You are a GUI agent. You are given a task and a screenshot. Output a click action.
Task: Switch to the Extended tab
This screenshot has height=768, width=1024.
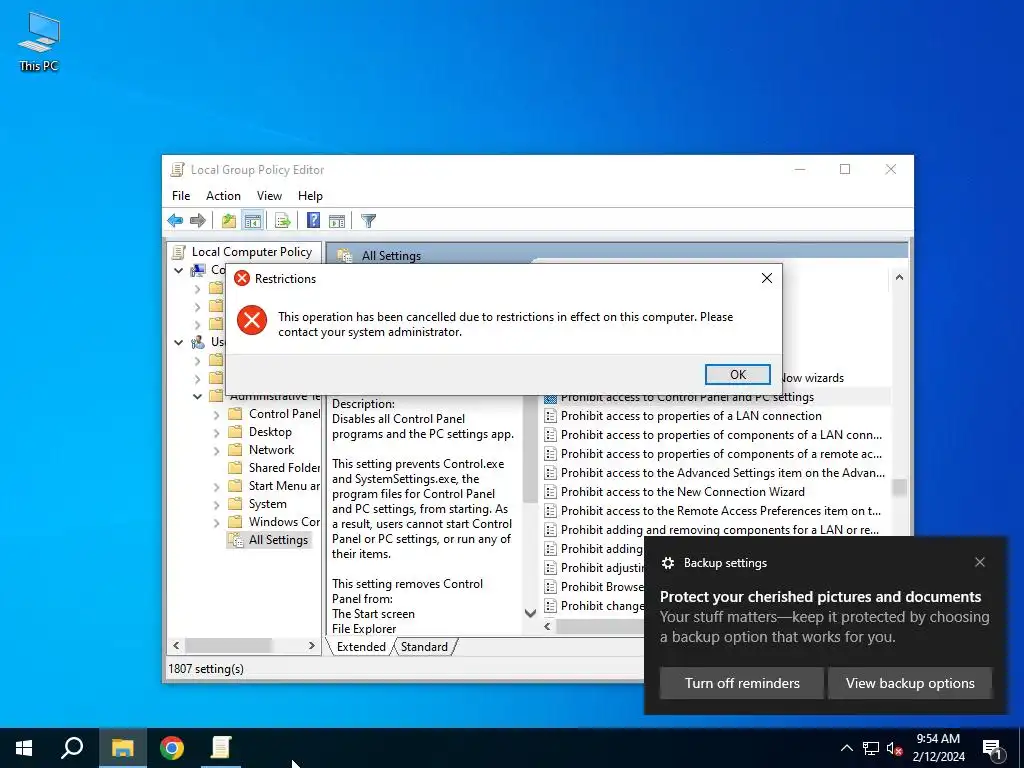click(x=361, y=647)
